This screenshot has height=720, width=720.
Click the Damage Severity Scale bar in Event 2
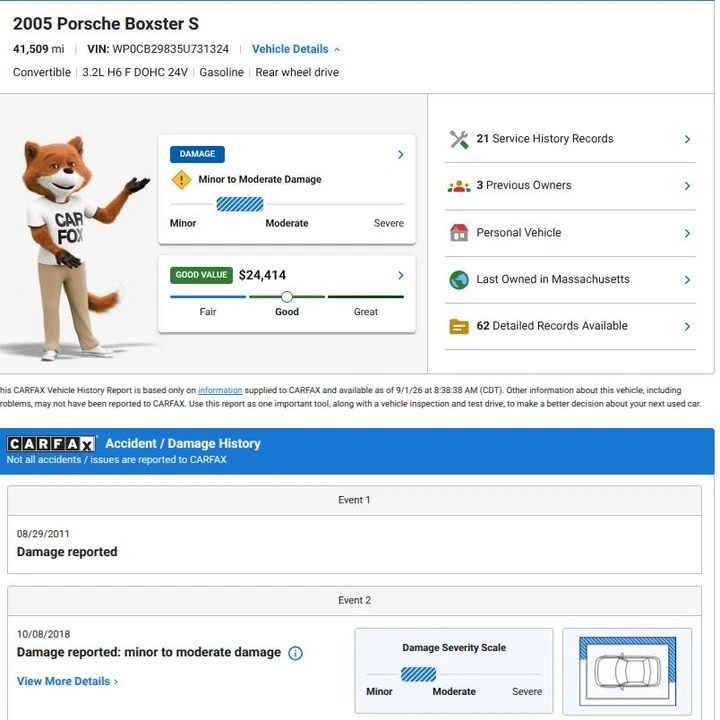(x=418, y=675)
